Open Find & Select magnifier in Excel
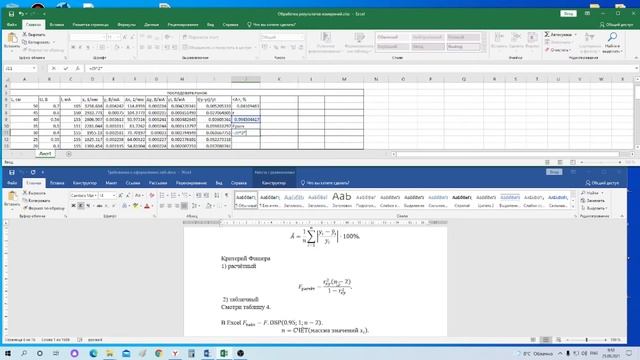 point(612,37)
